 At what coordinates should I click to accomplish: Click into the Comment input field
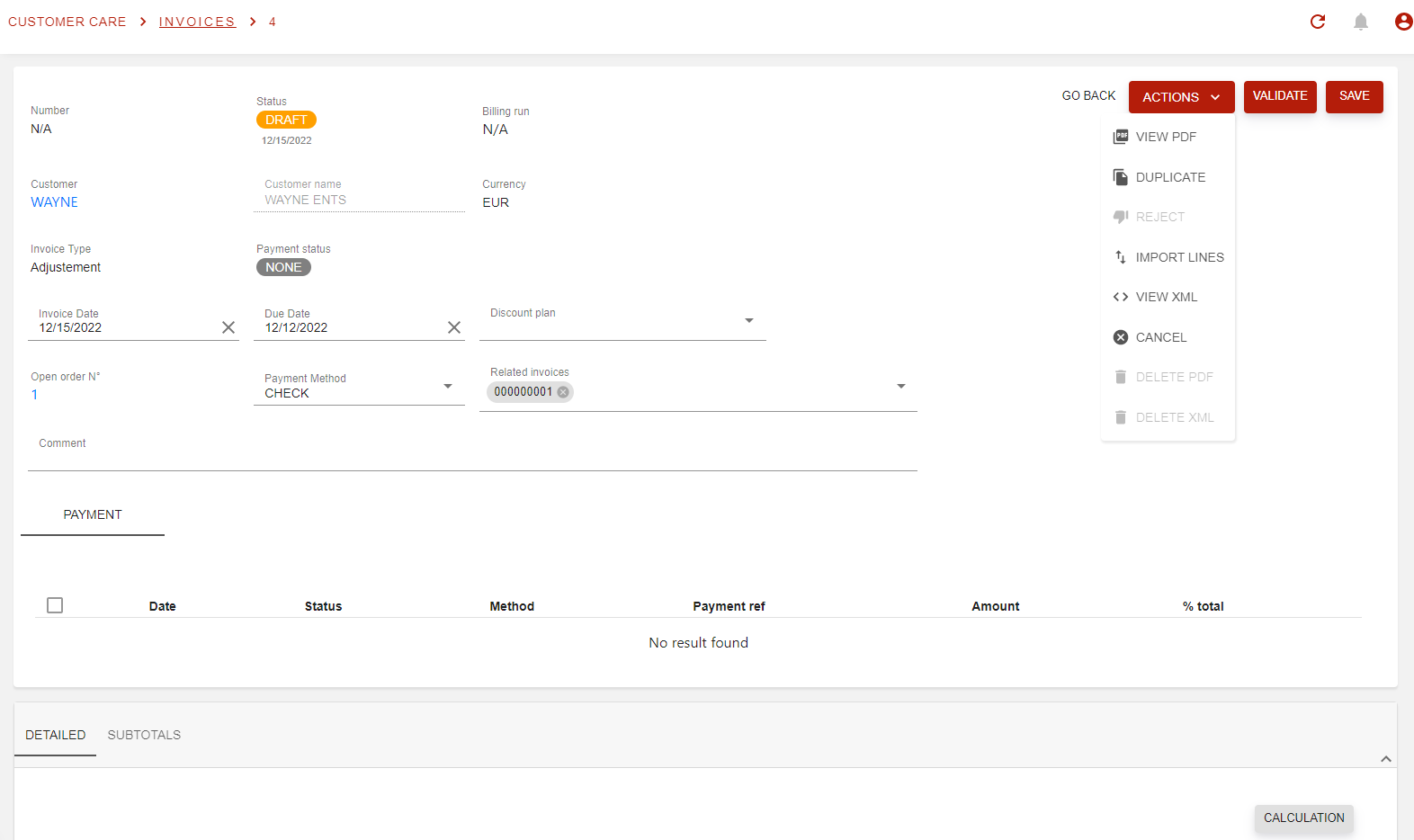click(x=472, y=456)
